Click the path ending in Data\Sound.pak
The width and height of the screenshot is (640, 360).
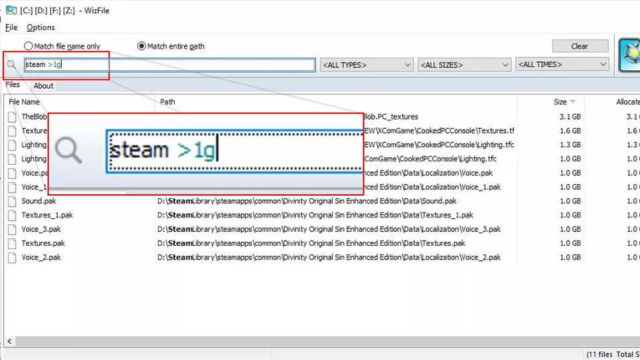click(307, 201)
